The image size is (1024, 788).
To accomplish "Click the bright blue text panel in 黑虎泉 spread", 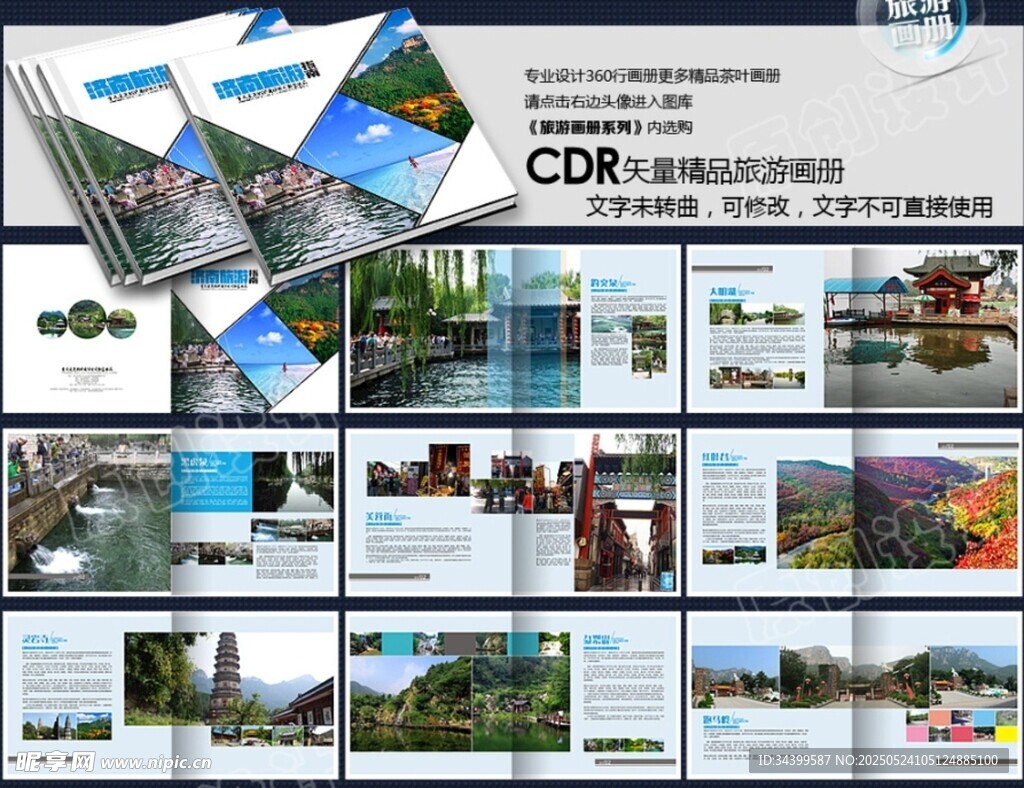I will click(x=212, y=481).
